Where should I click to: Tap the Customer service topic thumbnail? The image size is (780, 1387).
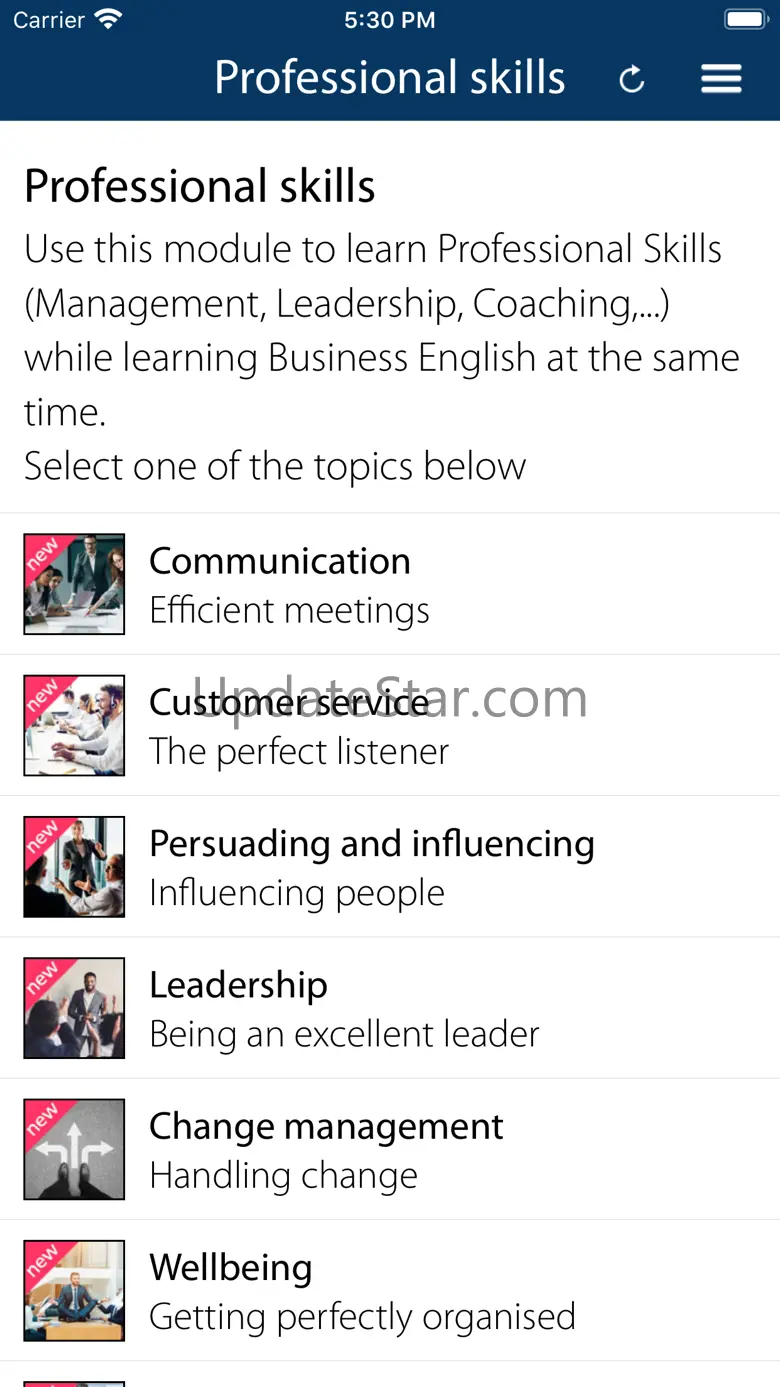[74, 725]
